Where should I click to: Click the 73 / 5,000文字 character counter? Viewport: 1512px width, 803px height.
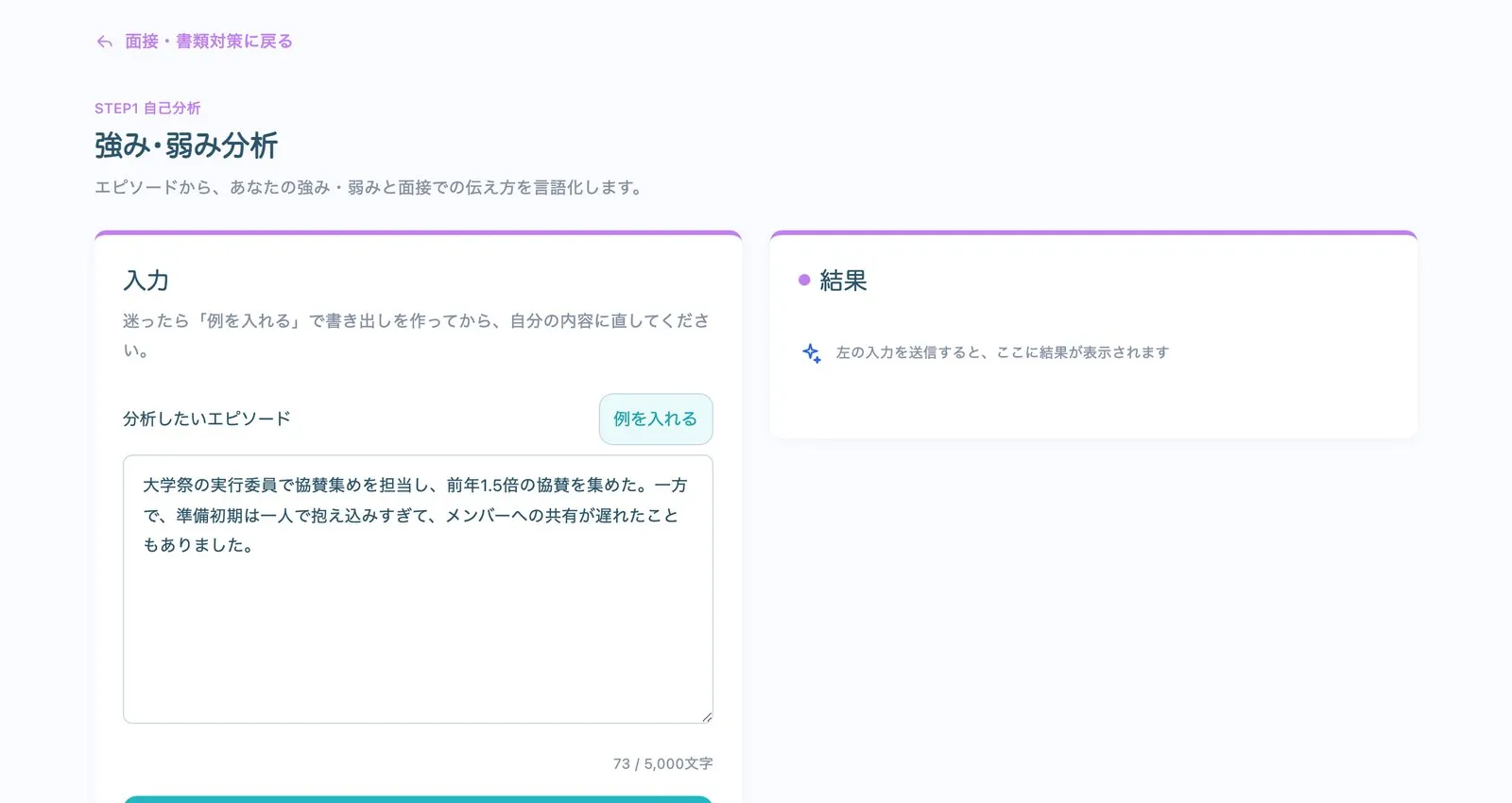pos(662,763)
